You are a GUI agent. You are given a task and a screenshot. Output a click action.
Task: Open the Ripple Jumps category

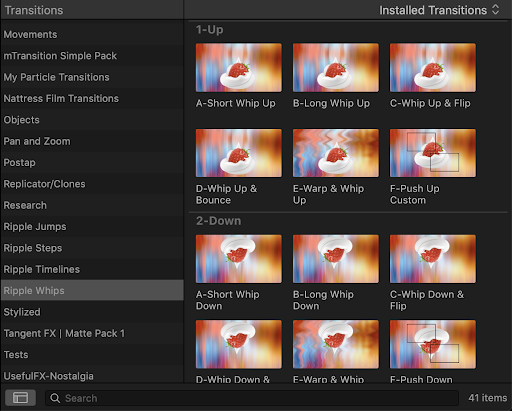pos(92,226)
